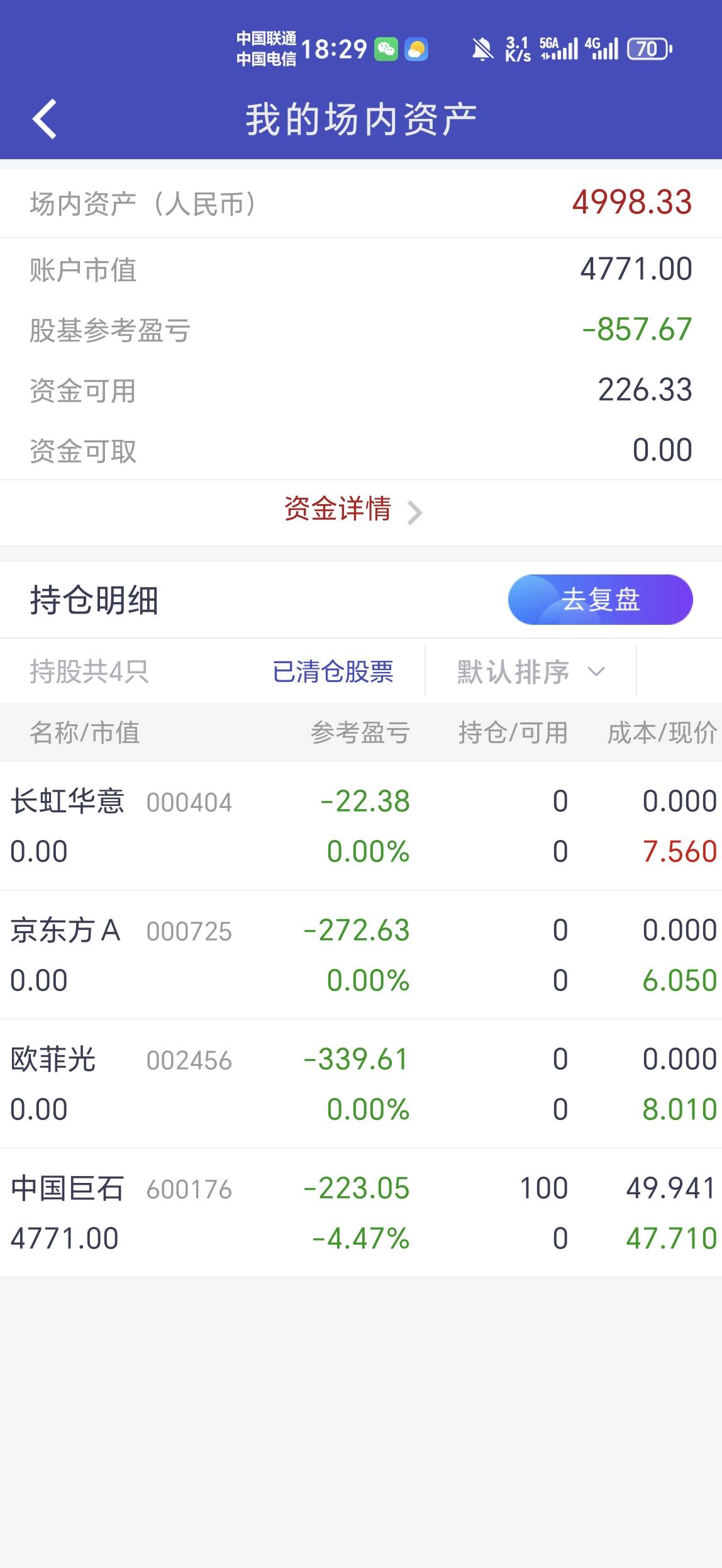This screenshot has width=722, height=1568.
Task: Open 资金详情 fund details link
Action: [x=338, y=509]
